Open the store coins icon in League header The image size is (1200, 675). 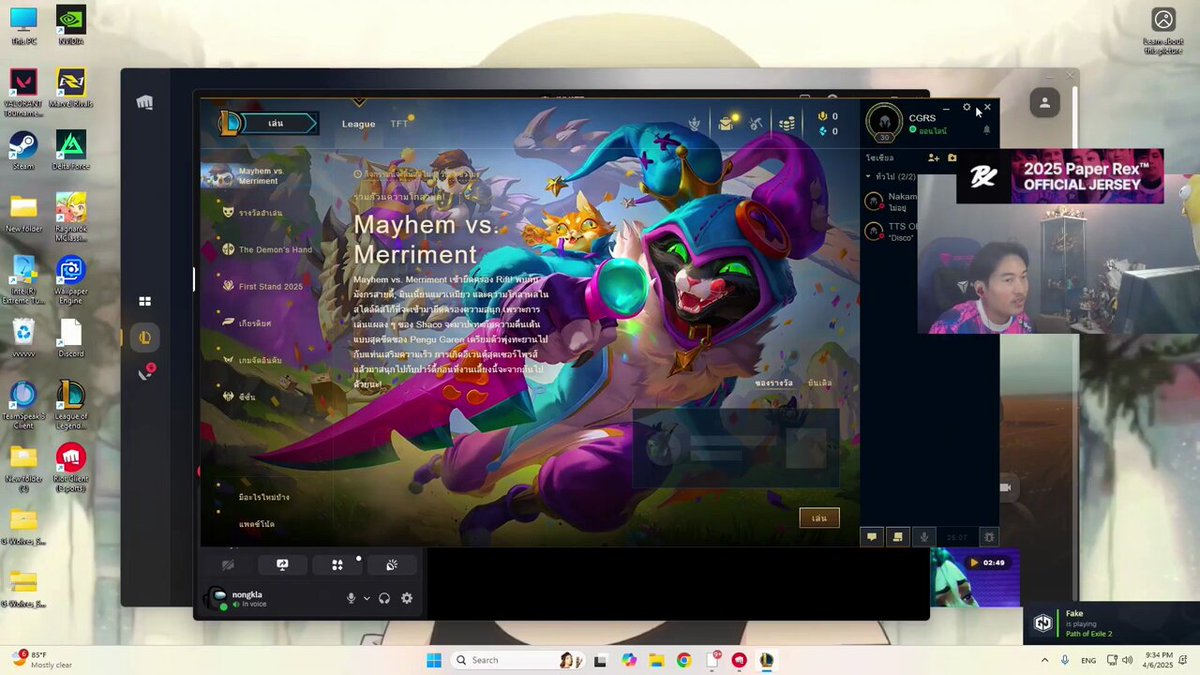(788, 124)
